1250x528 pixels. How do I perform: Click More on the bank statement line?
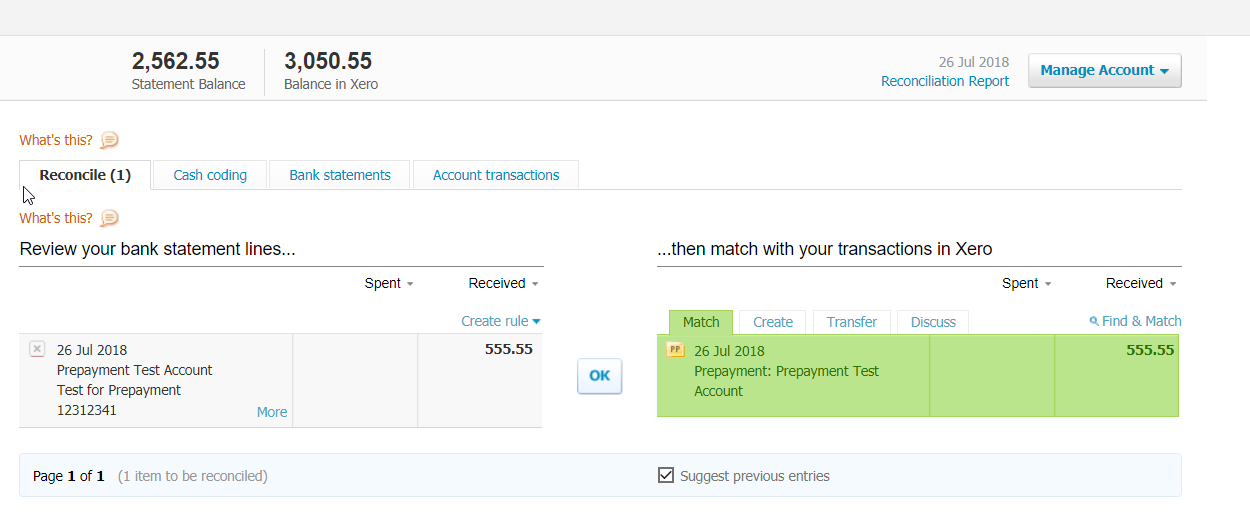pos(271,412)
